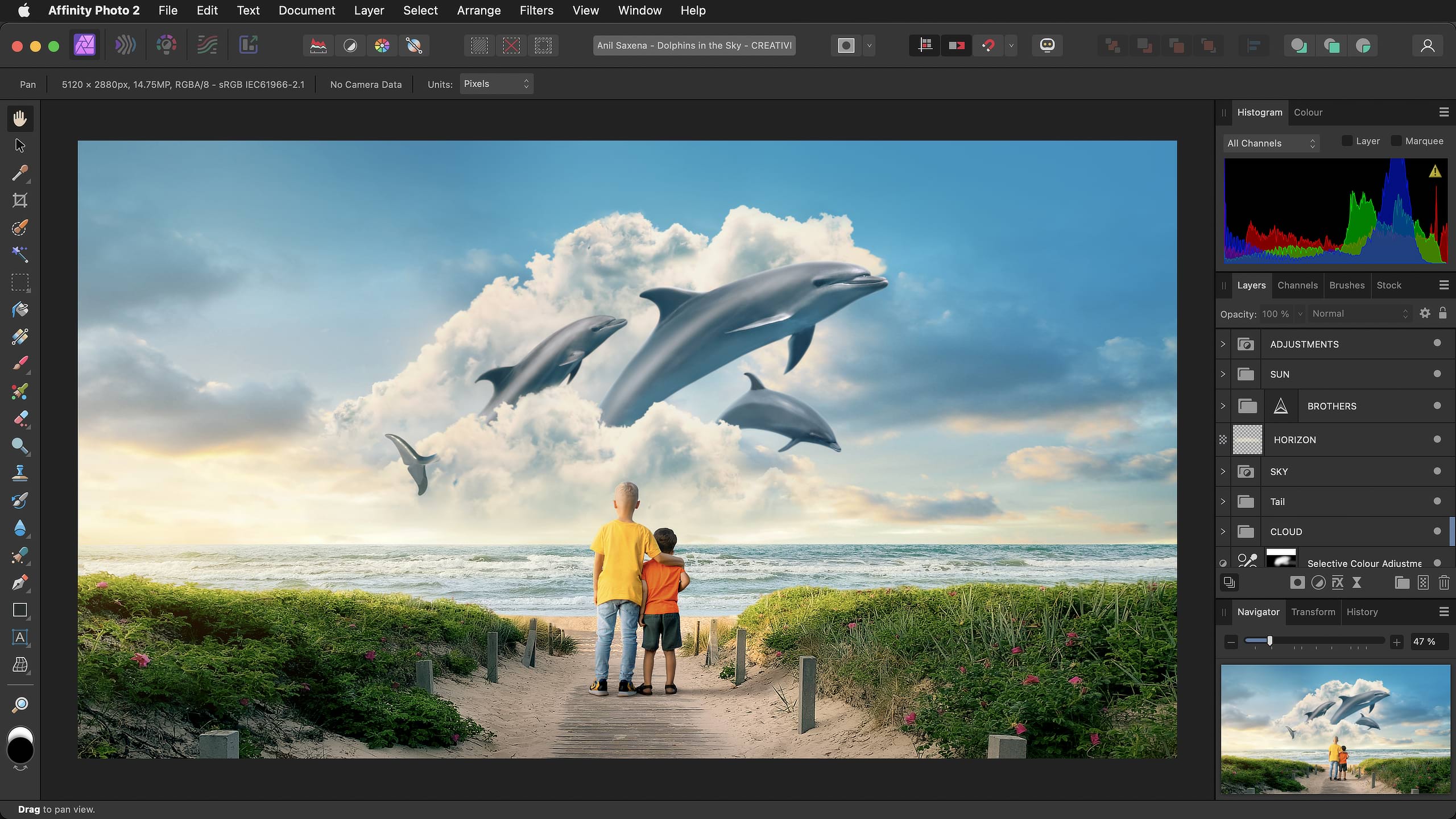
Task: Click the Colour tab in histogram
Action: pyautogui.click(x=1308, y=111)
